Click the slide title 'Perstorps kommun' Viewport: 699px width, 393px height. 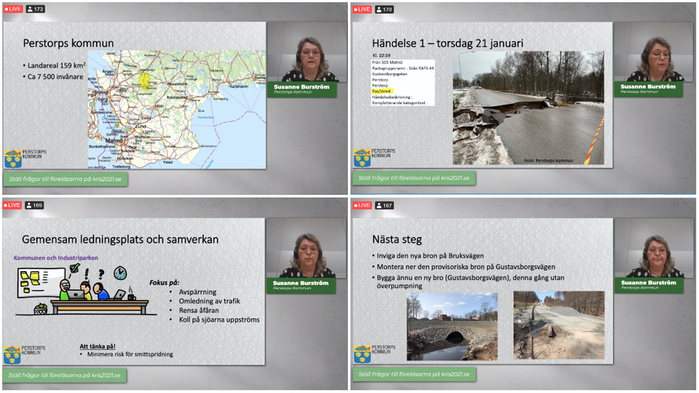point(68,43)
